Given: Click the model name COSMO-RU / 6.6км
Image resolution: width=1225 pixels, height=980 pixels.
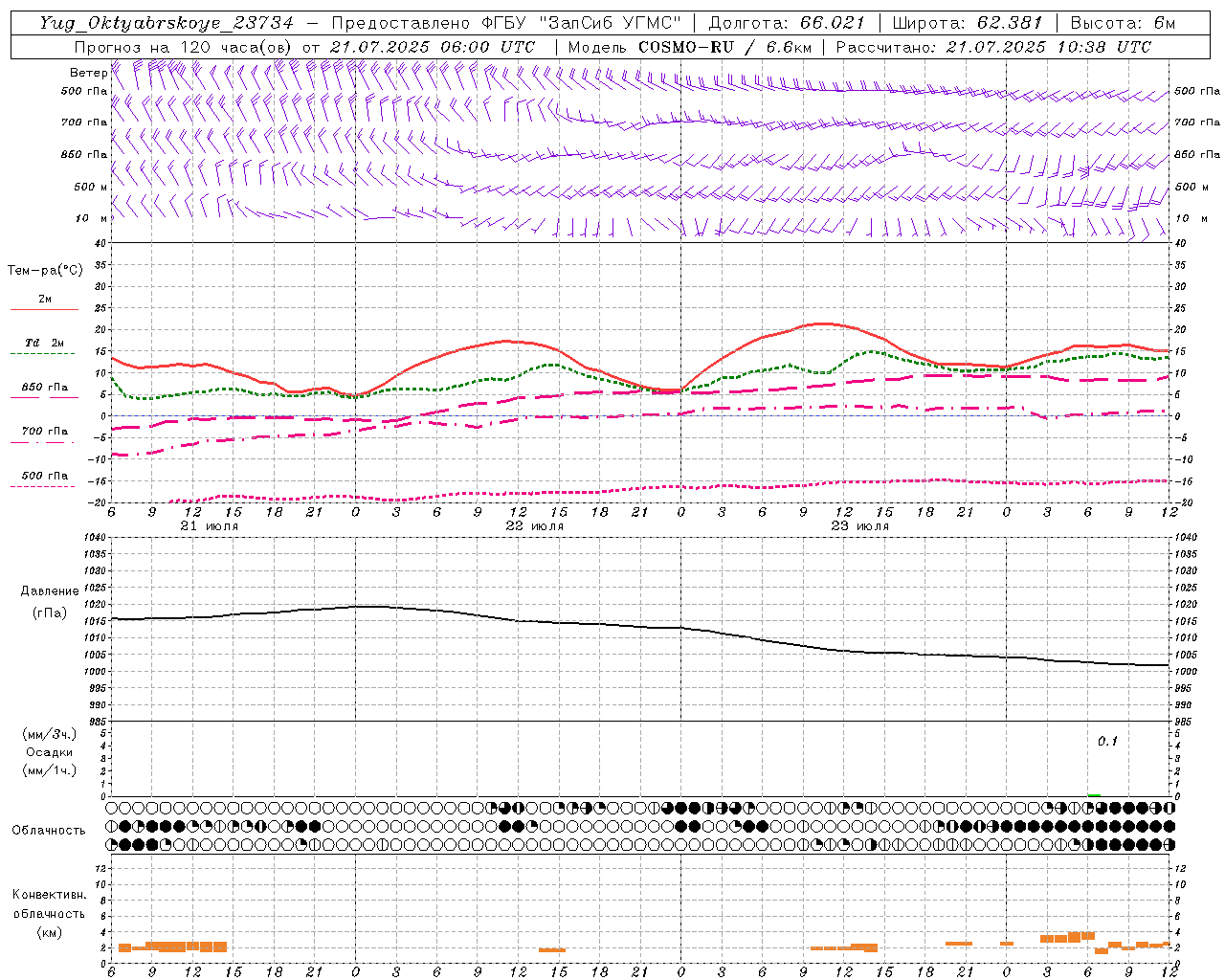Looking at the screenshot, I should (x=724, y=47).
